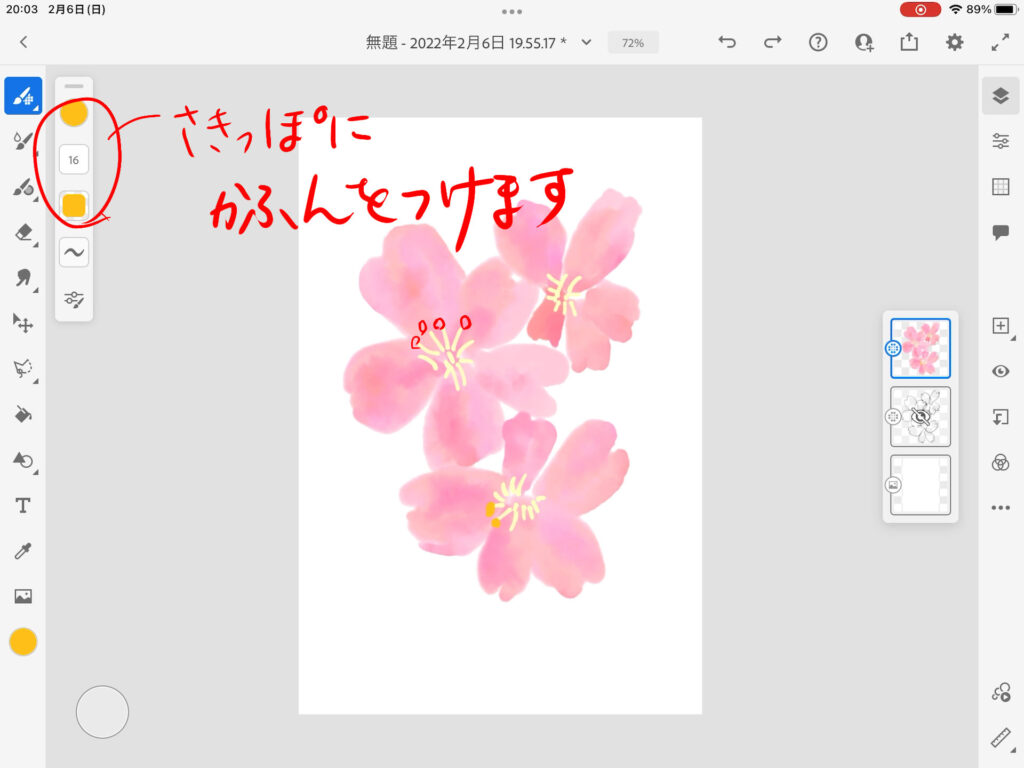The height and width of the screenshot is (768, 1024).
Task: Open the yellow foreground color swatch
Action: tap(23, 642)
